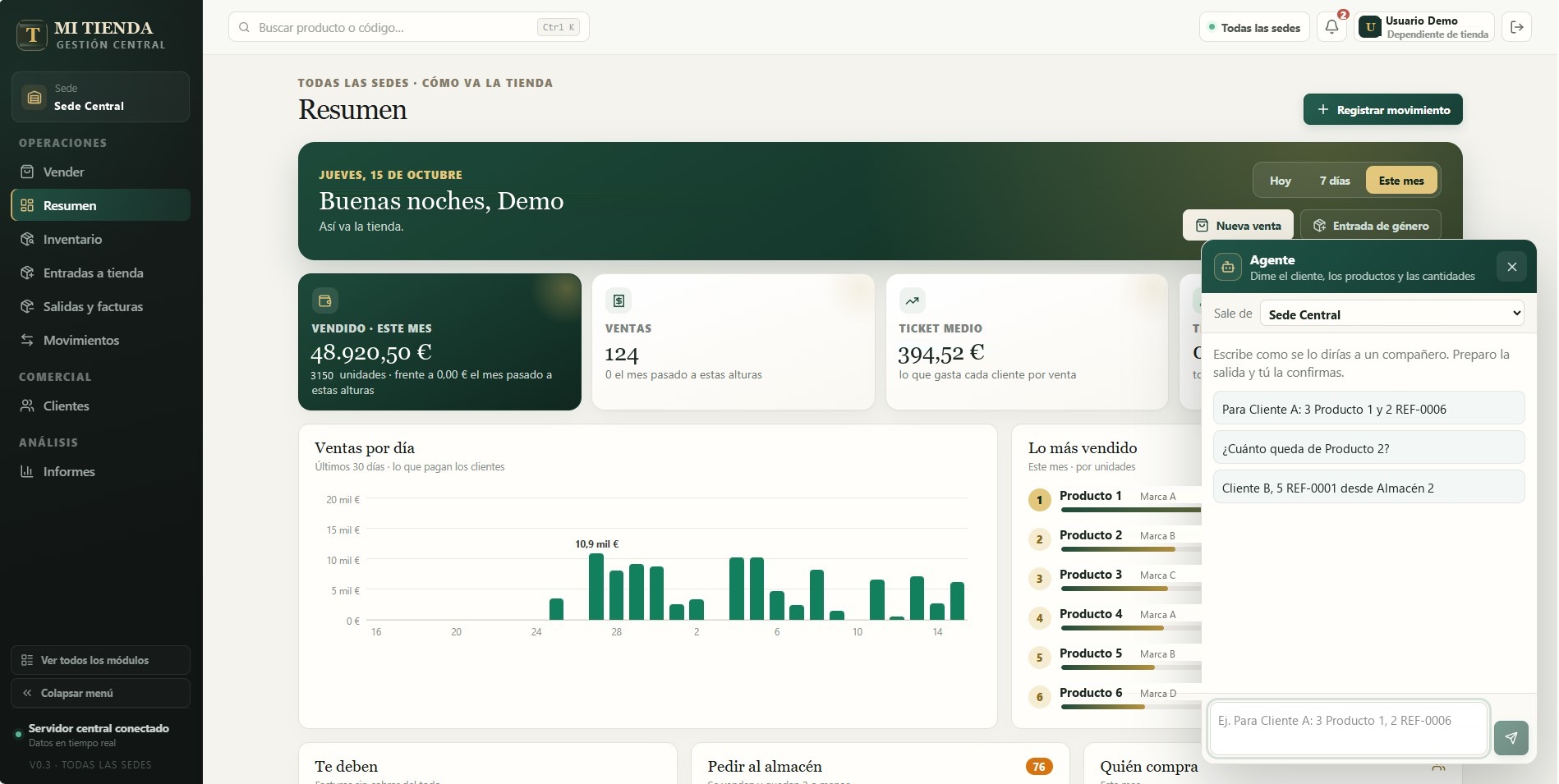Click Ver todos los módulos
The width and height of the screenshot is (1559, 784).
click(x=100, y=660)
